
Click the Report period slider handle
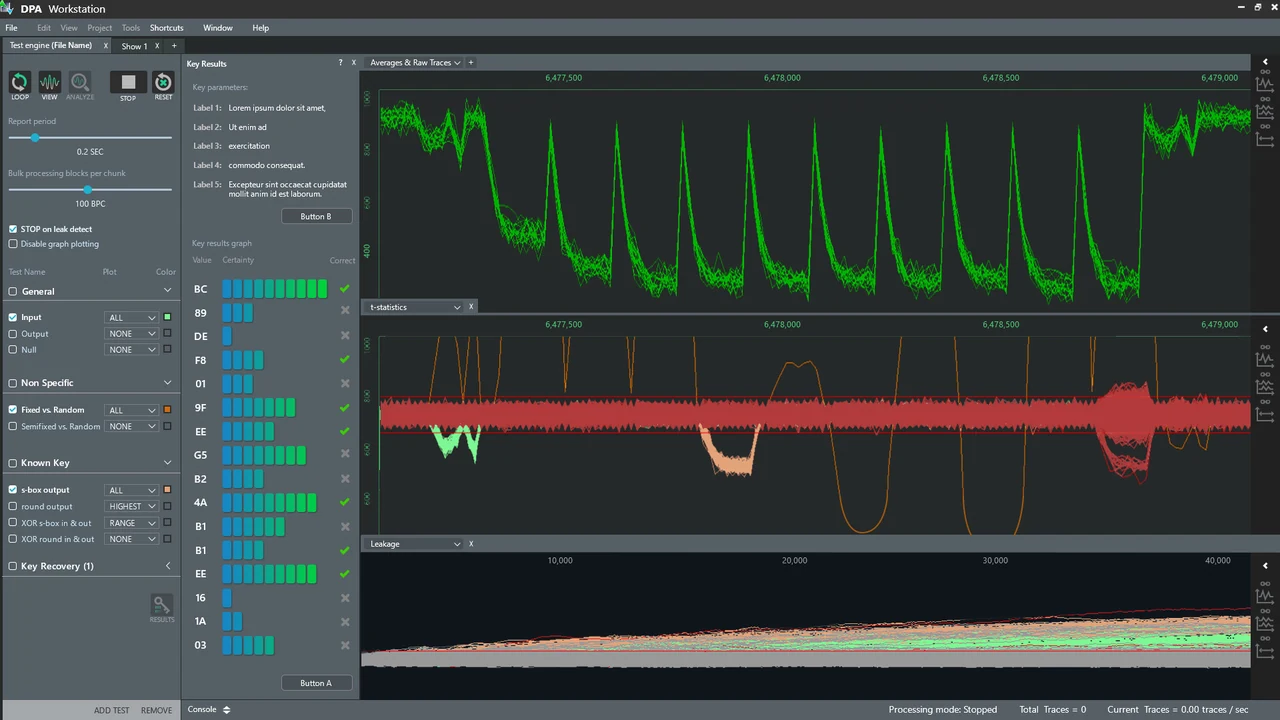[x=35, y=138]
